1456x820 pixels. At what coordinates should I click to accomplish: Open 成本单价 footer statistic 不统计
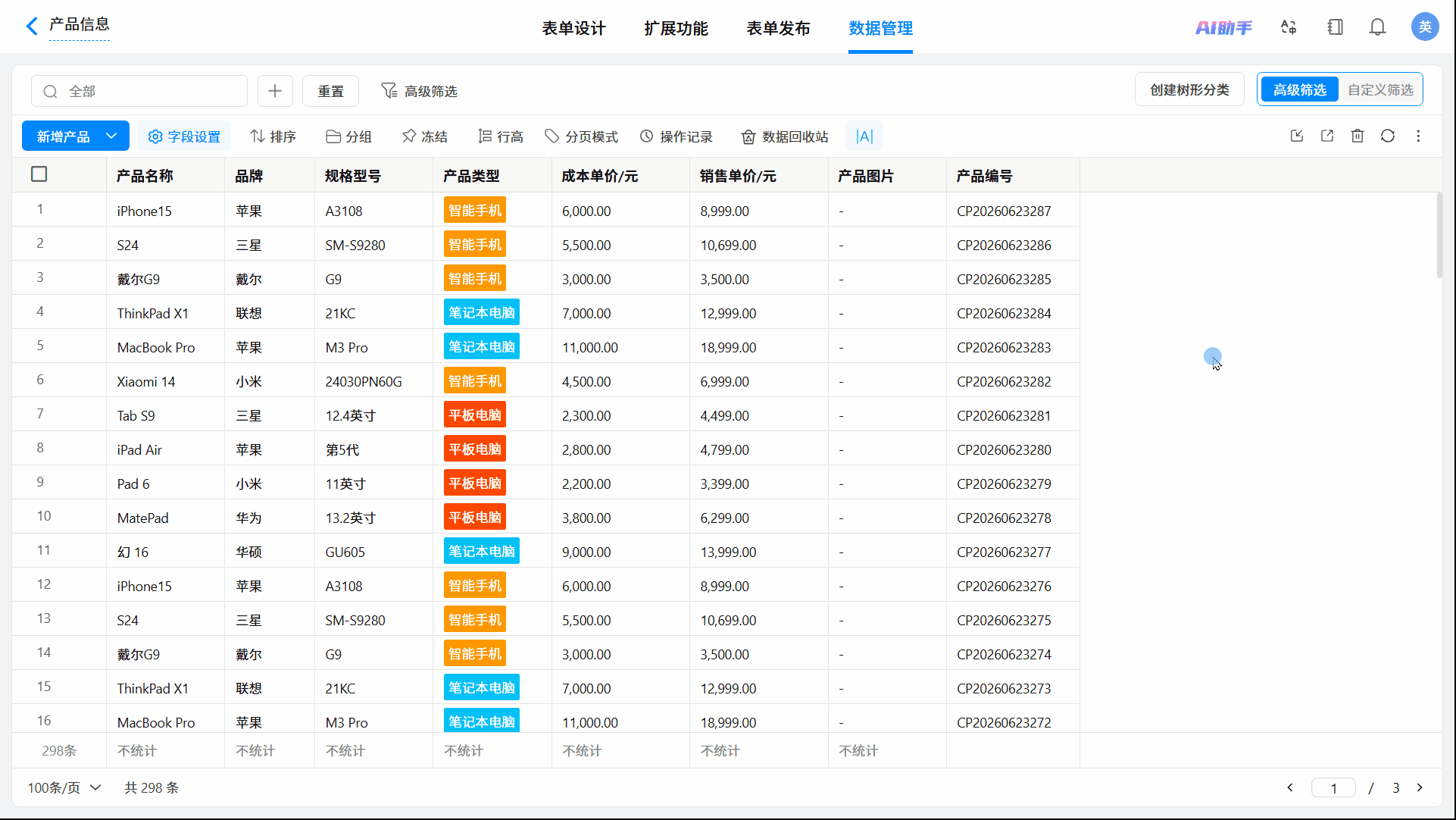click(x=582, y=751)
